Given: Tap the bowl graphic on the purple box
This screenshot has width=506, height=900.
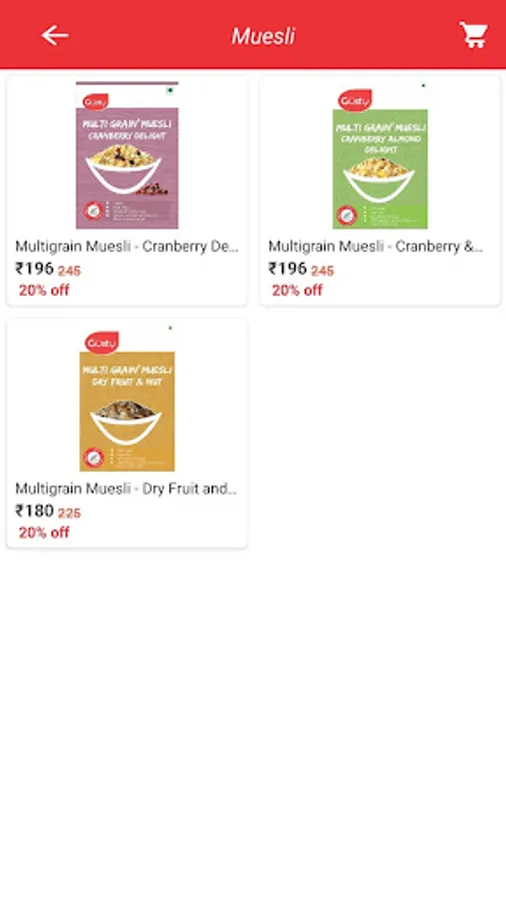Looking at the screenshot, I should (x=123, y=168).
